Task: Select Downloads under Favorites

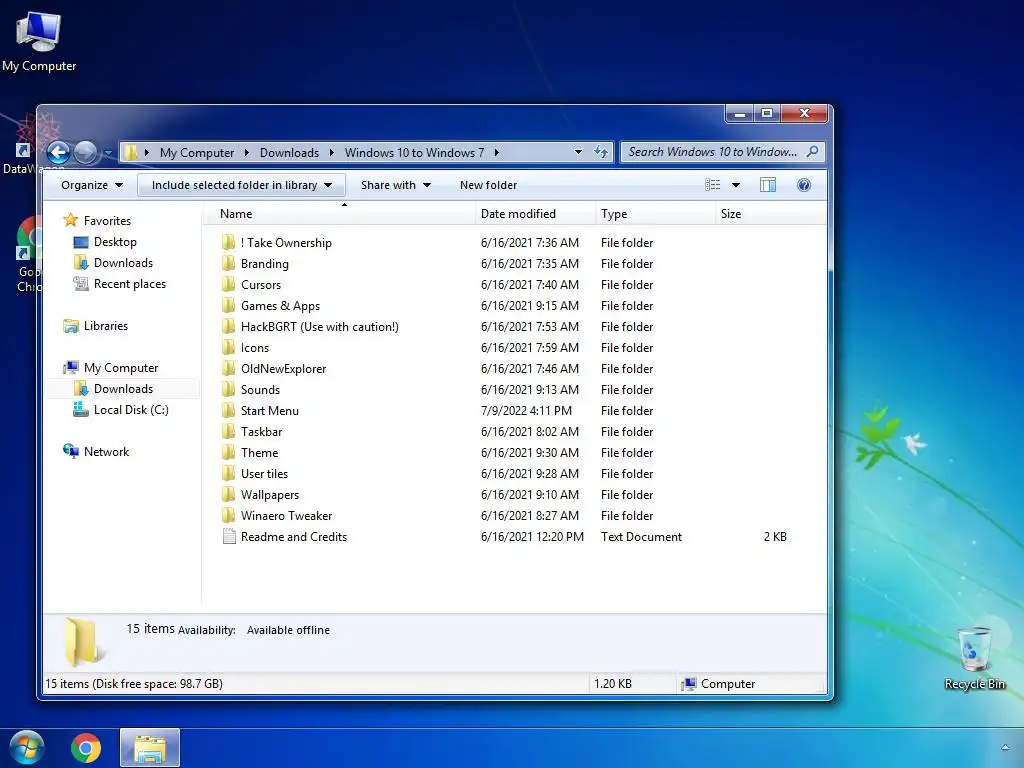Action: (x=123, y=263)
